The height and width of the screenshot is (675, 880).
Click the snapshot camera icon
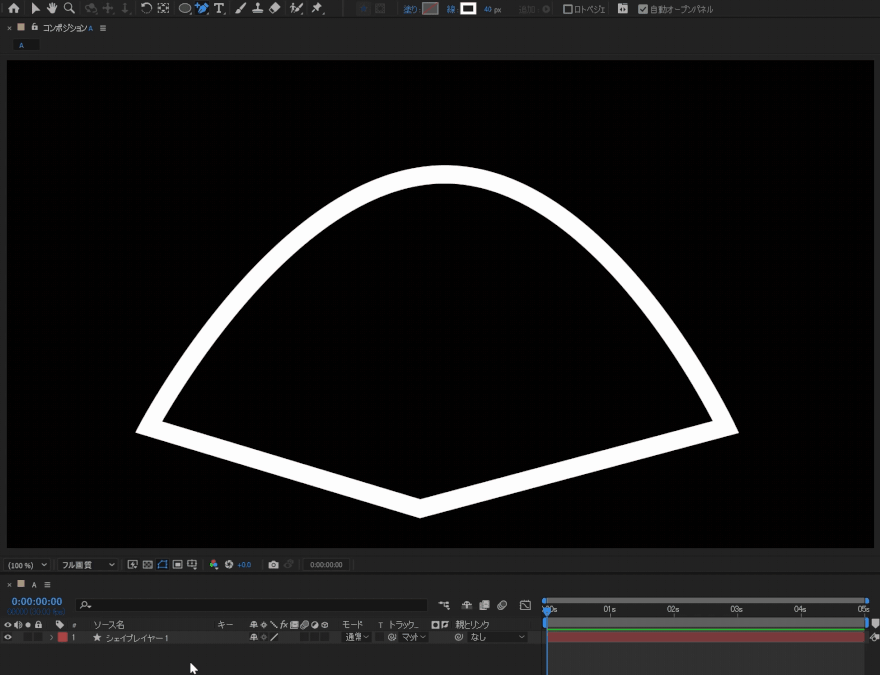pyautogui.click(x=273, y=565)
